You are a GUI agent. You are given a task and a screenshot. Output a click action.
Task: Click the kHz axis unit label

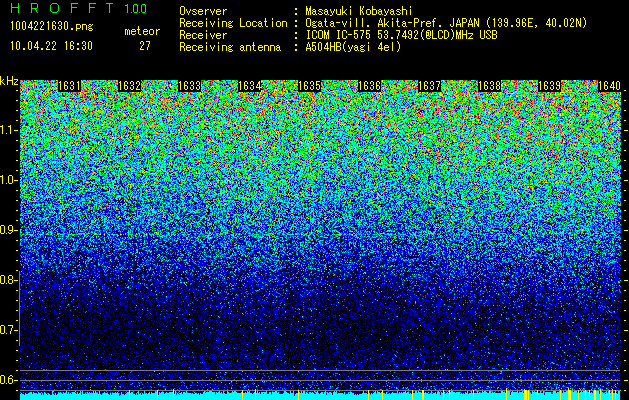[x=9, y=81]
